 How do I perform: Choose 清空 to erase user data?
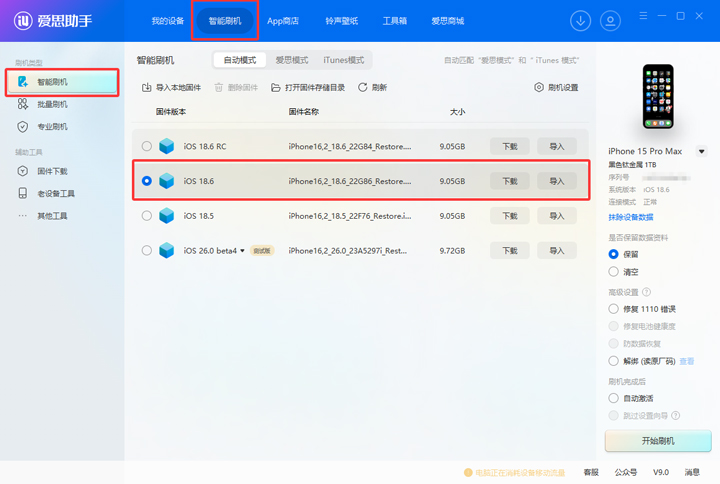(x=614, y=271)
